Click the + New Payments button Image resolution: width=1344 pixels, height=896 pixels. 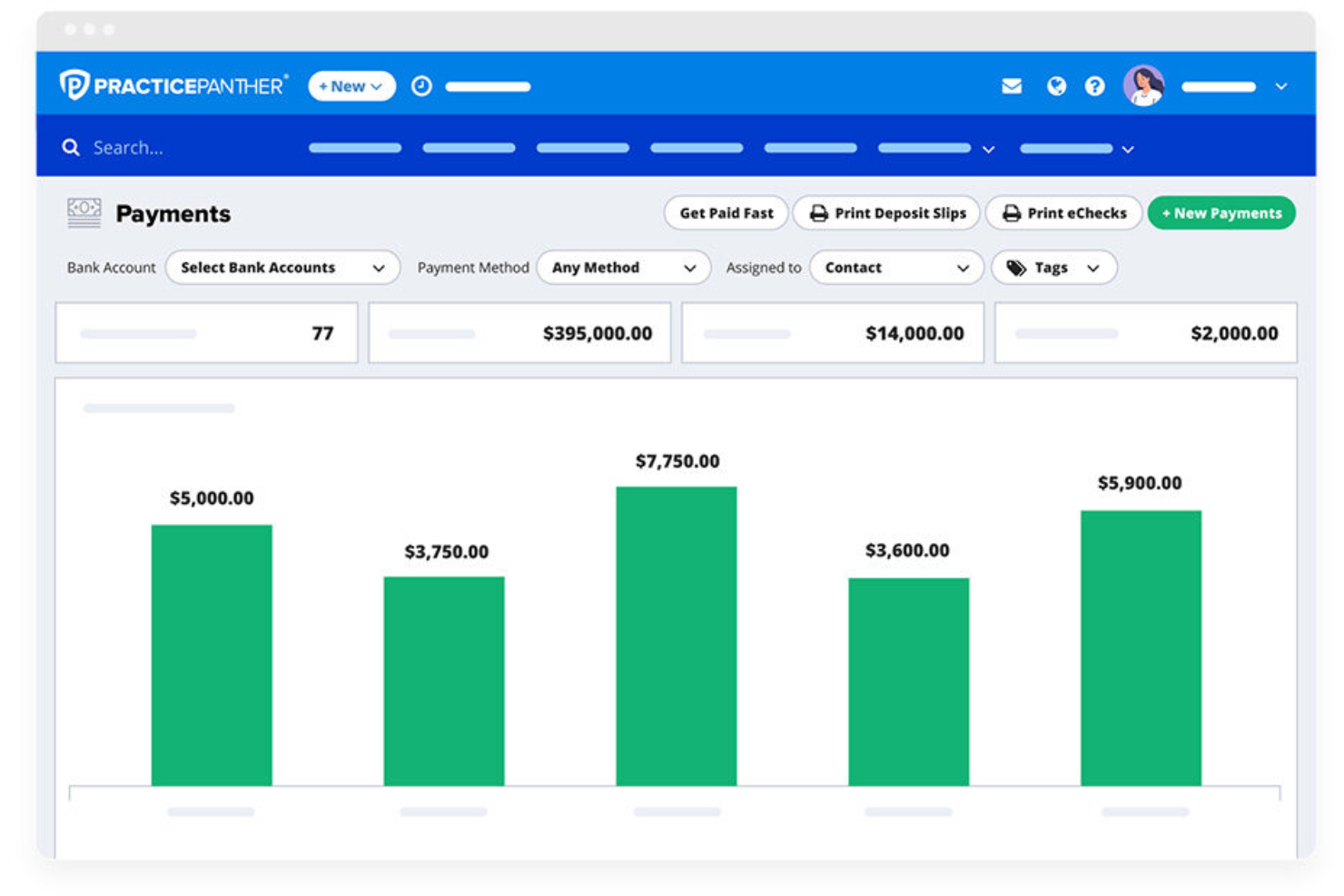(x=1221, y=212)
